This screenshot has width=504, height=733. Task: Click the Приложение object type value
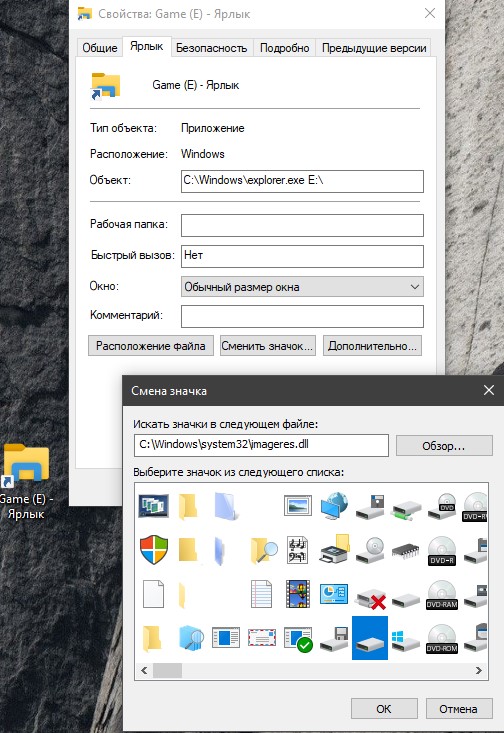213,128
